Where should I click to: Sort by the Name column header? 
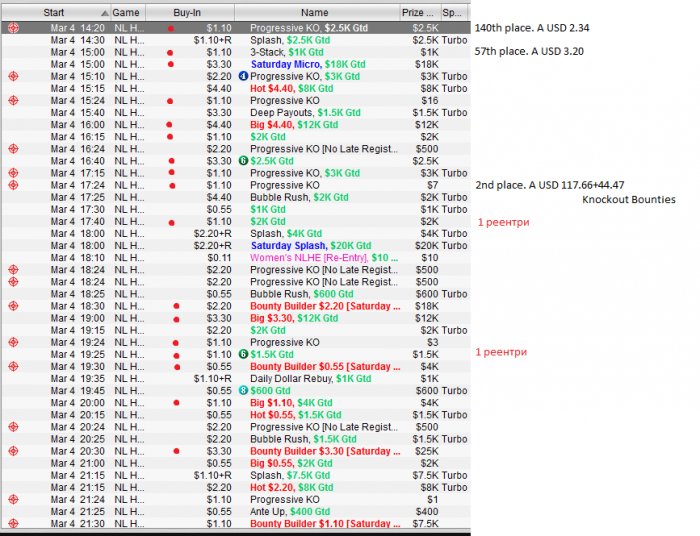[317, 12]
